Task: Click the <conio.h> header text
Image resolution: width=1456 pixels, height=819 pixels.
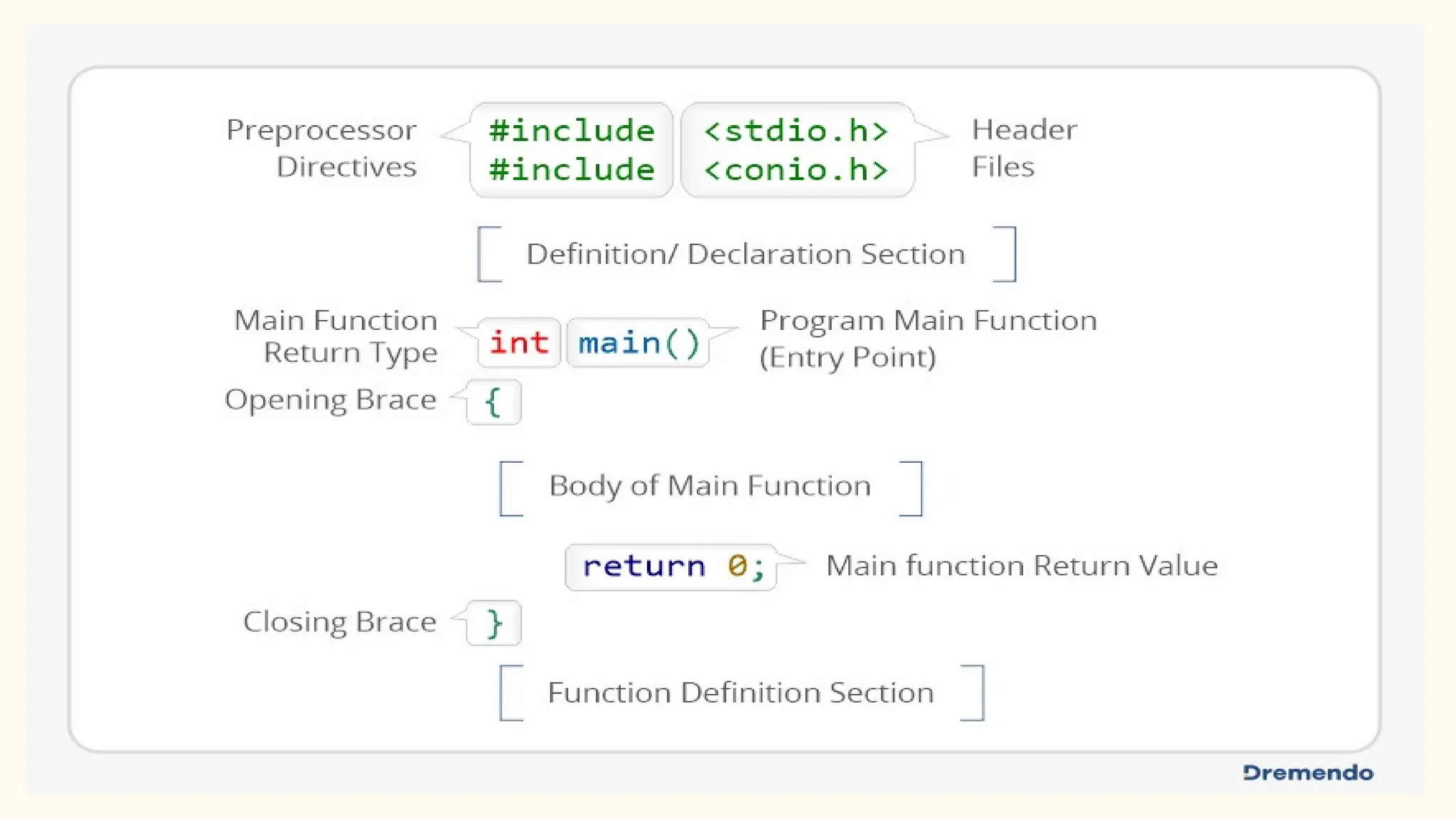Action: 796,170
